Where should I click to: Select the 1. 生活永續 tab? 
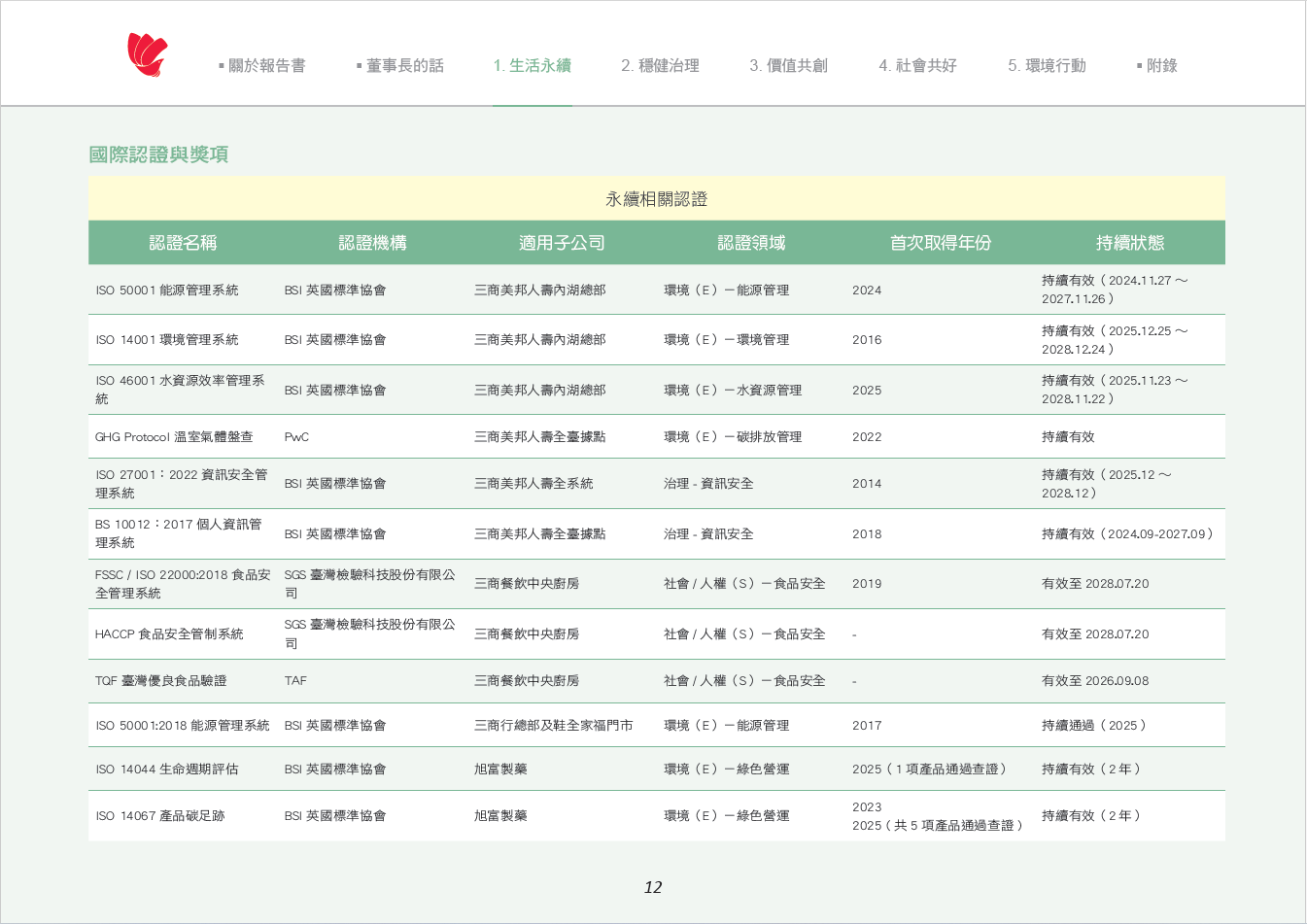pyautogui.click(x=532, y=65)
